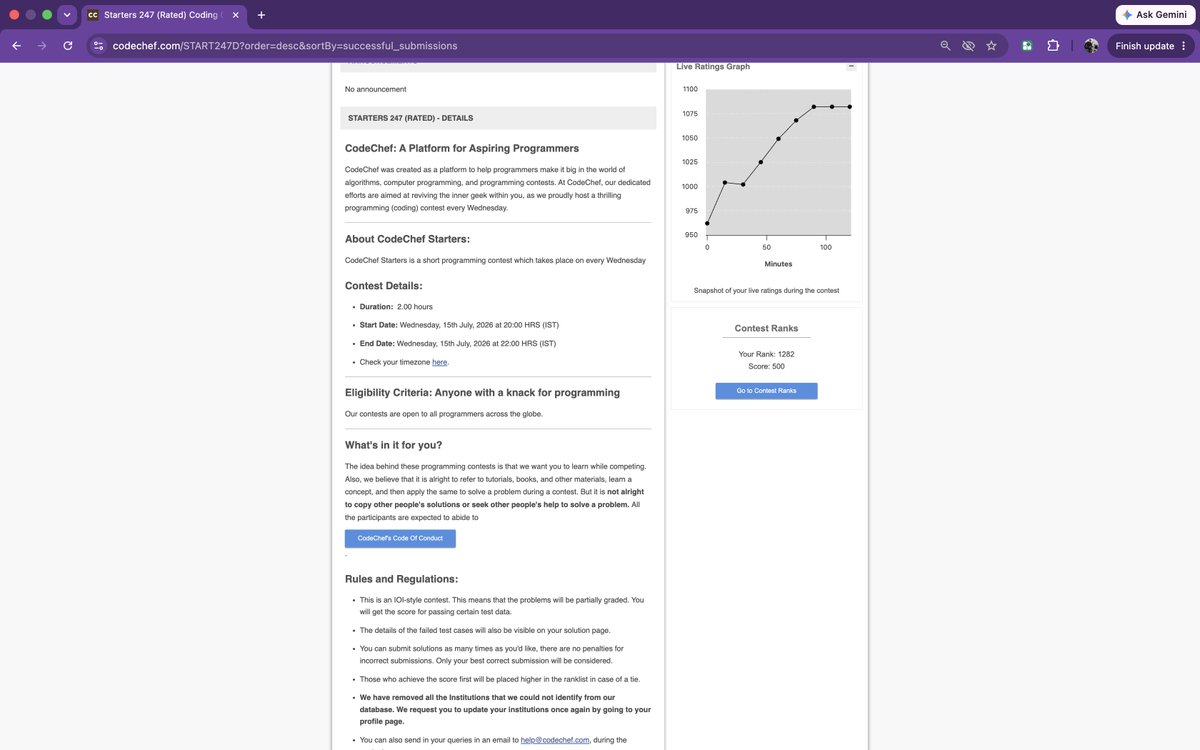Click 'Rules and Regulations:' heading
1200x750 pixels.
(x=401, y=579)
